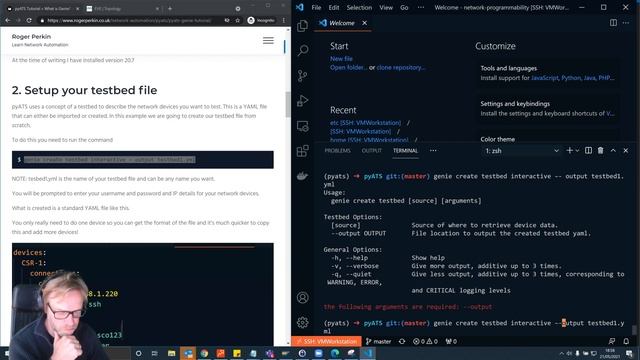Click the SSH: VMWorkstation remote status indicator
The height and width of the screenshot is (360, 640).
point(327,341)
